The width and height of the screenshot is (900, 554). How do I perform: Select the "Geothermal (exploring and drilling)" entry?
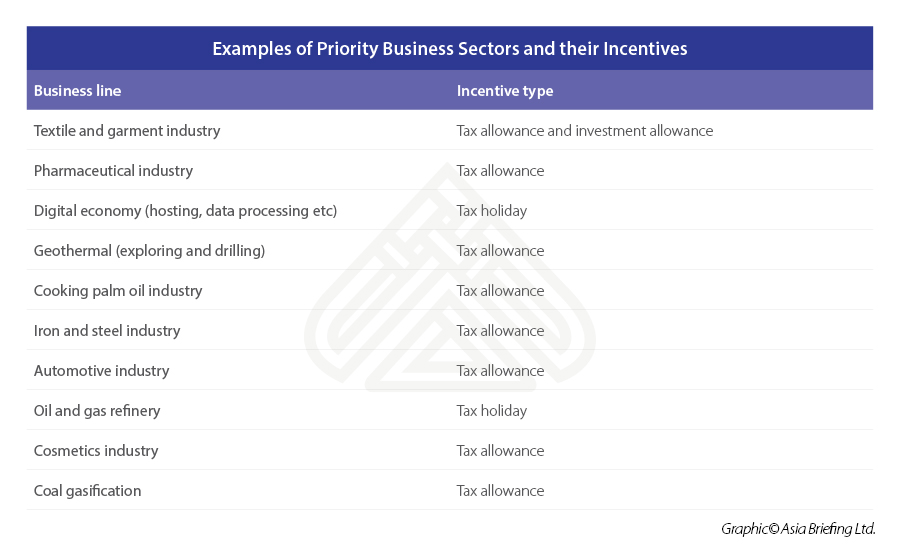[x=149, y=251]
